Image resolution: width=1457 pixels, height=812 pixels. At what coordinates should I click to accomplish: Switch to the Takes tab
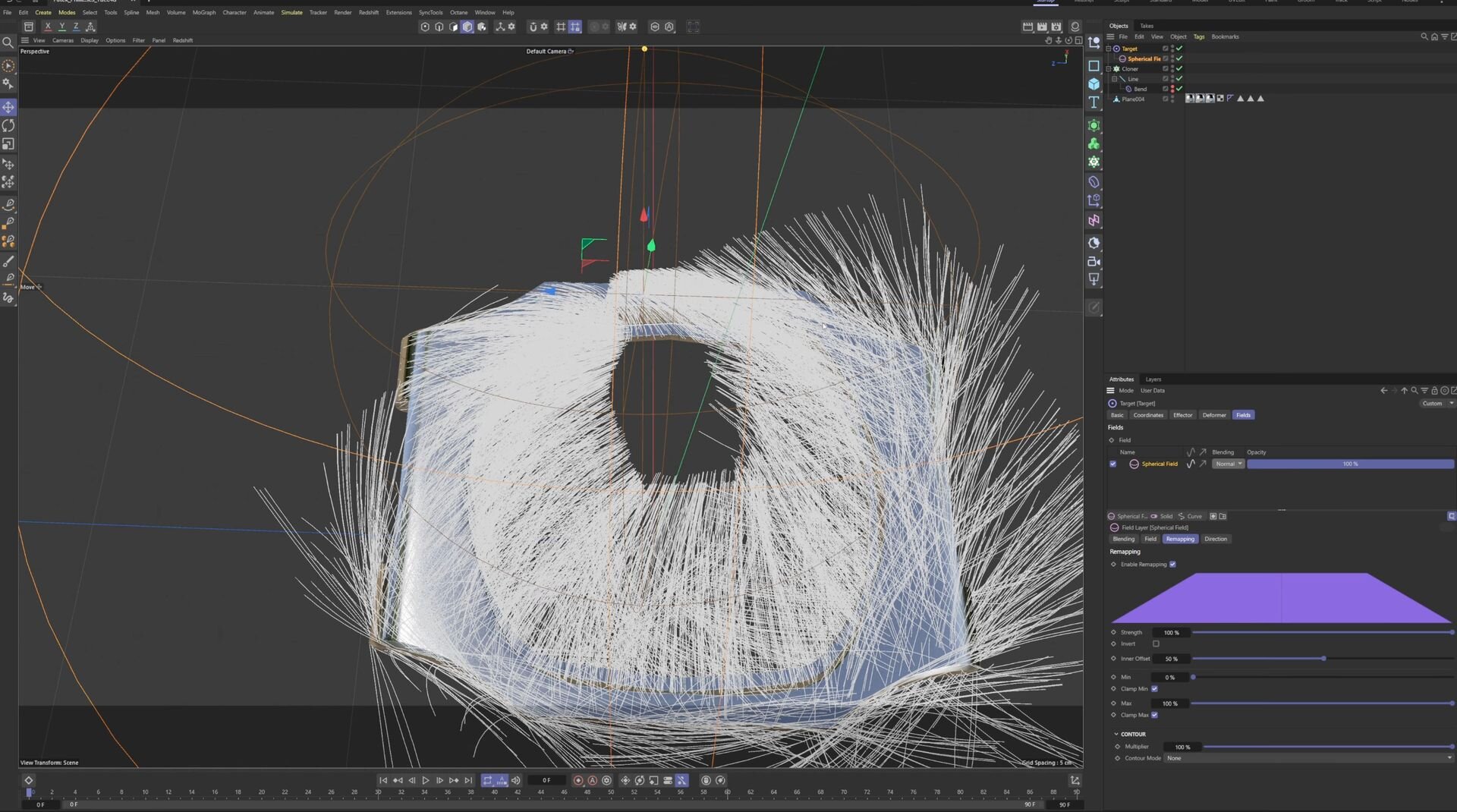(1147, 26)
